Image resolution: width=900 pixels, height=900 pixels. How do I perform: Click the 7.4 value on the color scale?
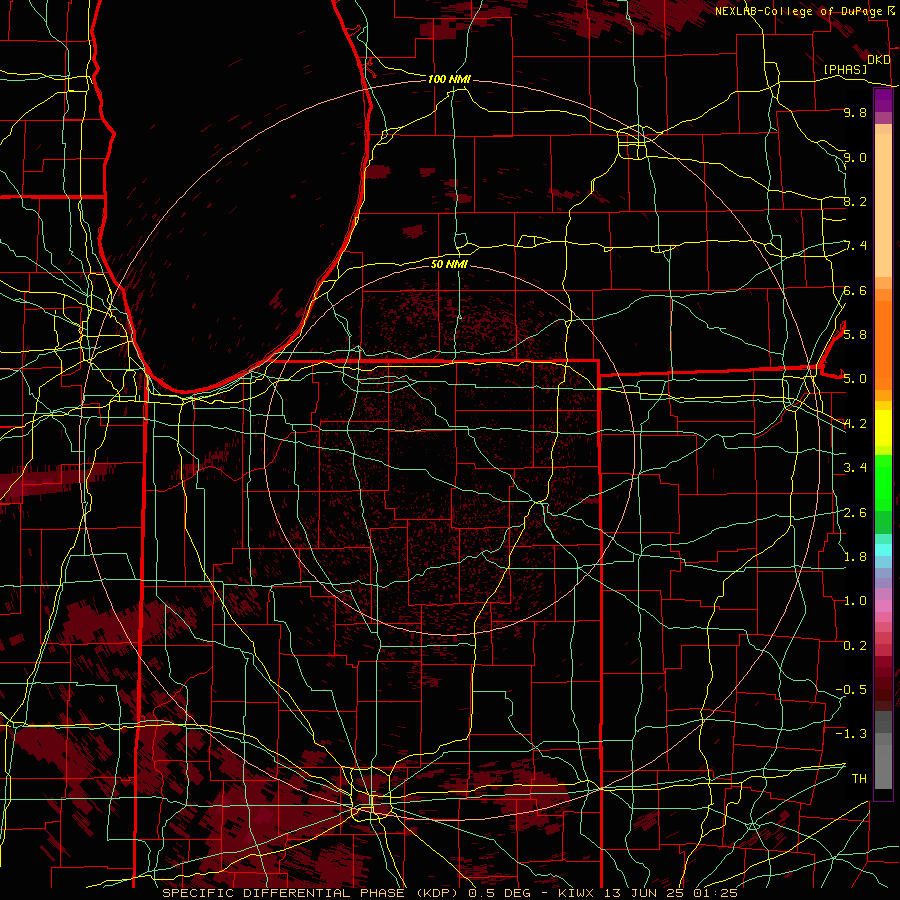856,246
